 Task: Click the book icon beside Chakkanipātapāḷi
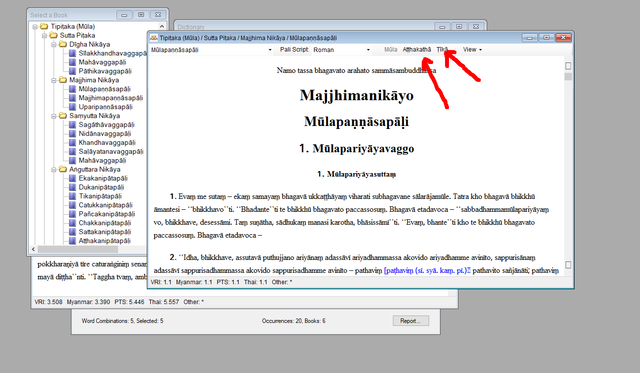click(x=72, y=223)
